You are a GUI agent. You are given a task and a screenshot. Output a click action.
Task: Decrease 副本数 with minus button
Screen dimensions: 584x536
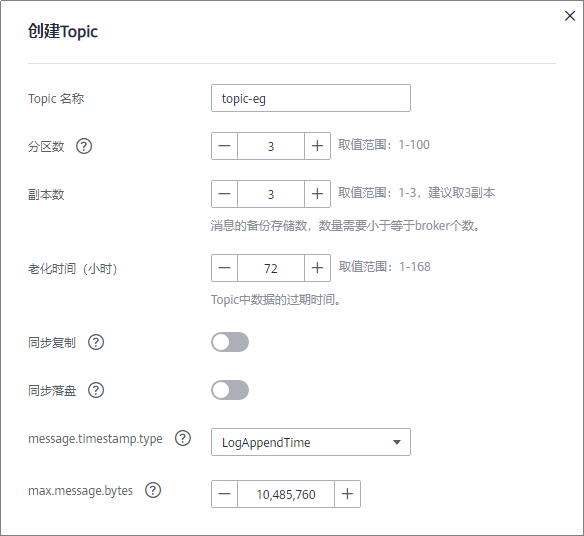224,194
